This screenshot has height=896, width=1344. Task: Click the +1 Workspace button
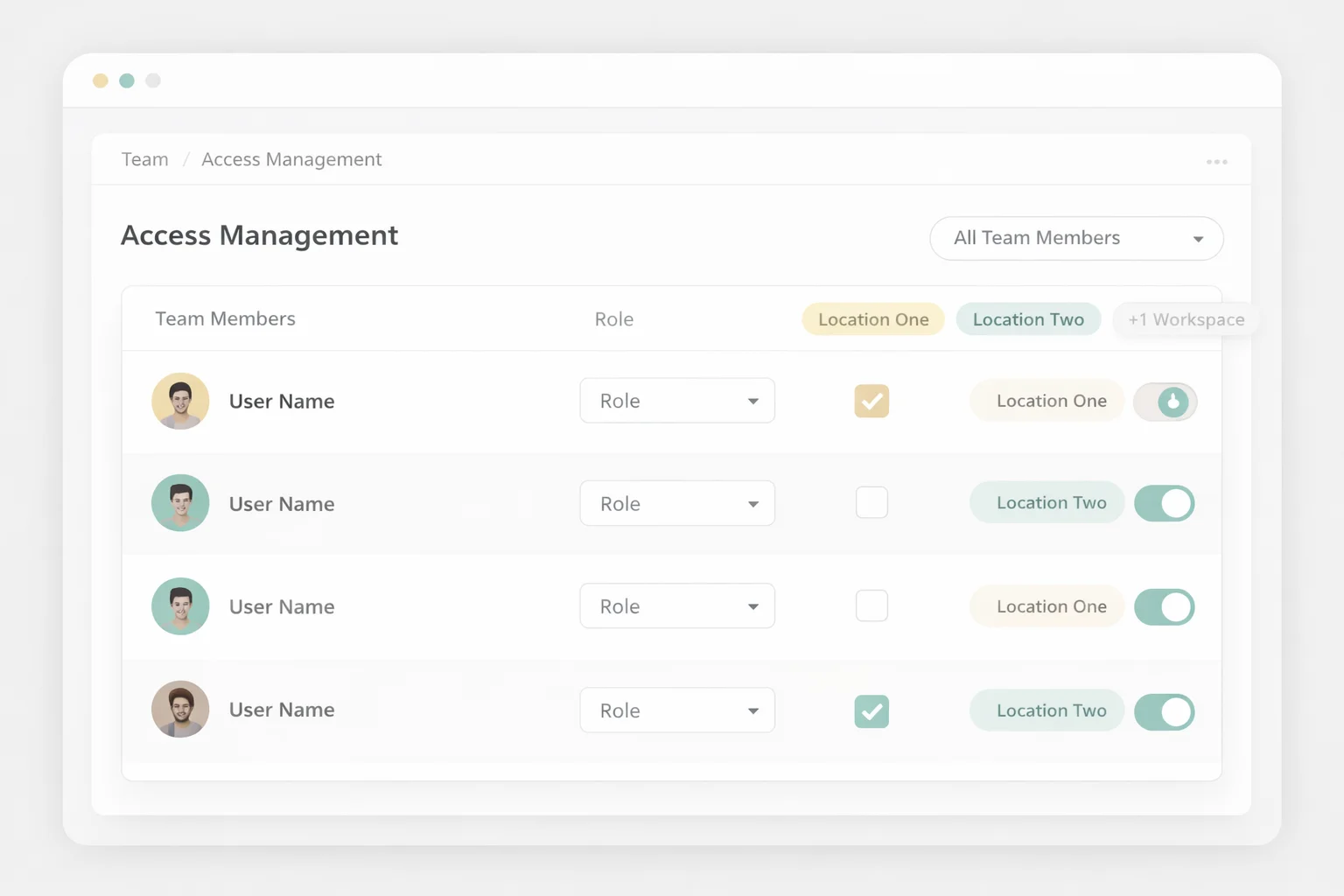(1186, 319)
